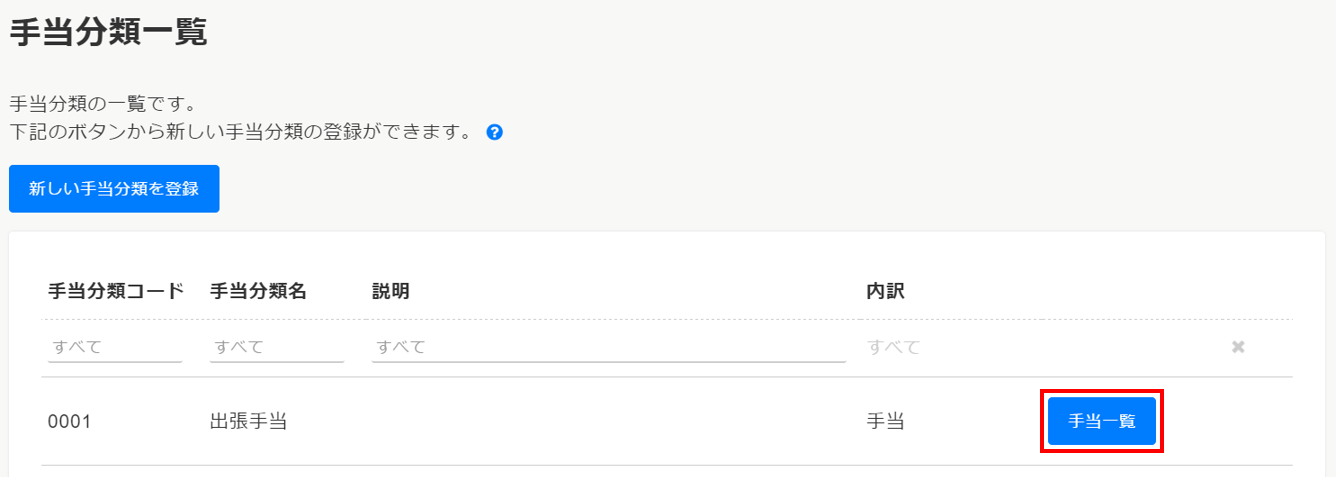The image size is (1336, 477).
Task: Click the 内訳 column header
Action: tap(886, 291)
